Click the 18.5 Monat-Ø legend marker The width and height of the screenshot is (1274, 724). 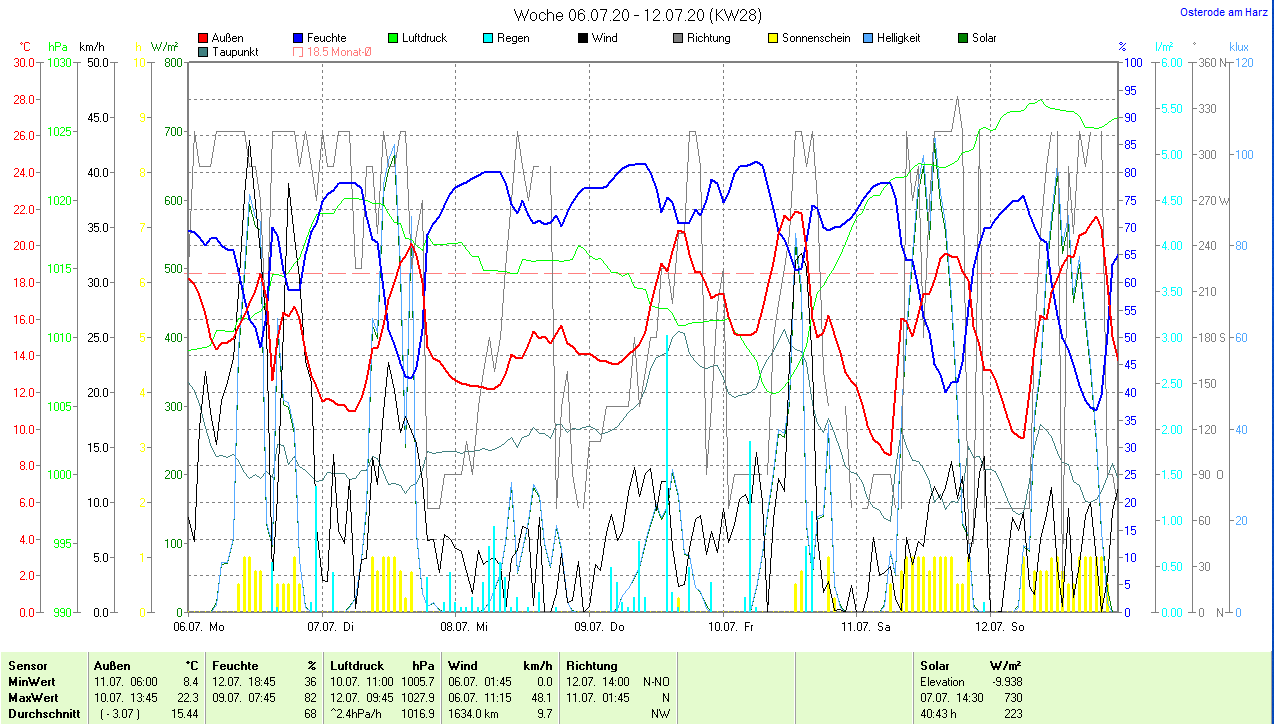tap(299, 51)
